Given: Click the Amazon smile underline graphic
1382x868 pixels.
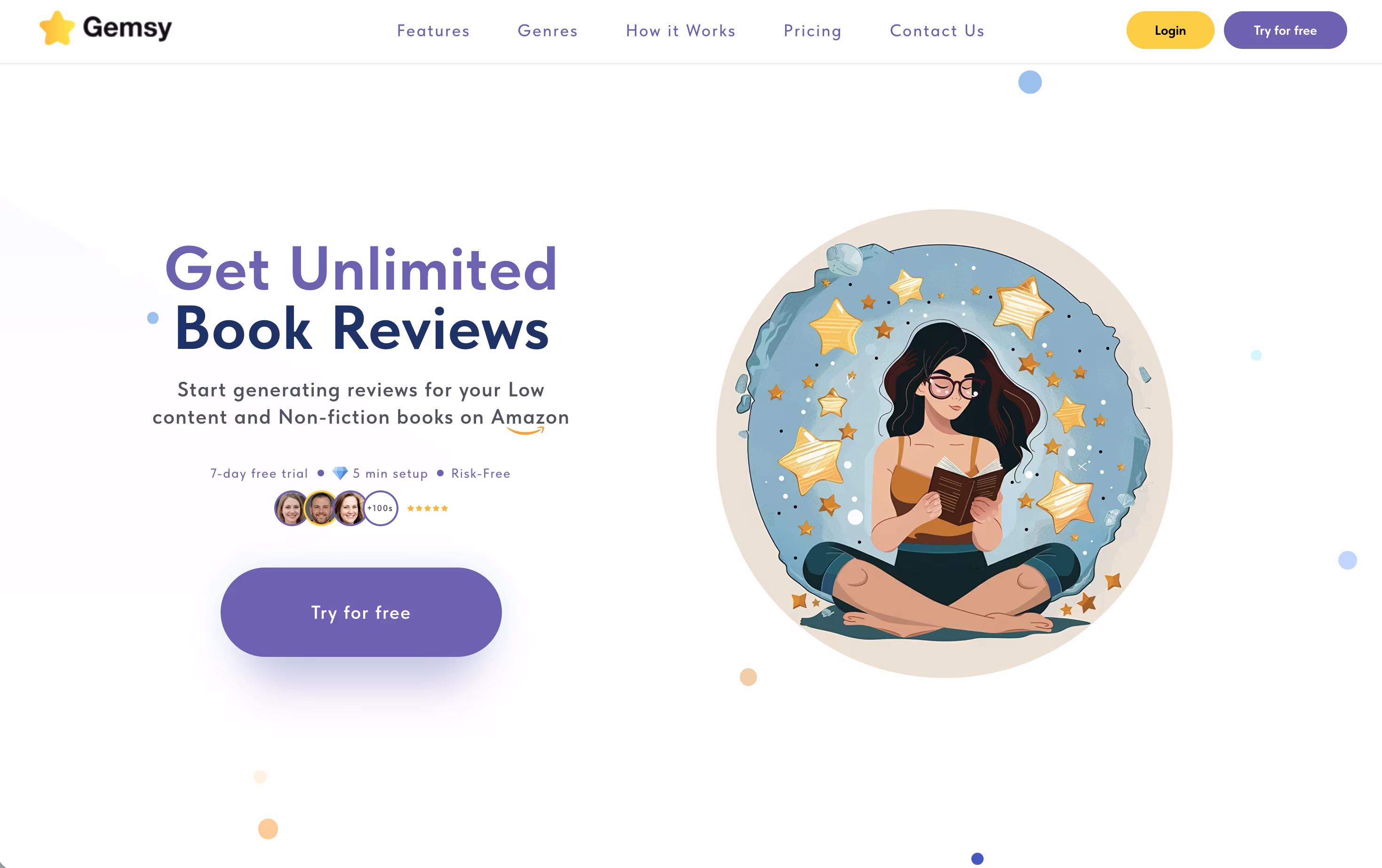Looking at the screenshot, I should point(525,431).
